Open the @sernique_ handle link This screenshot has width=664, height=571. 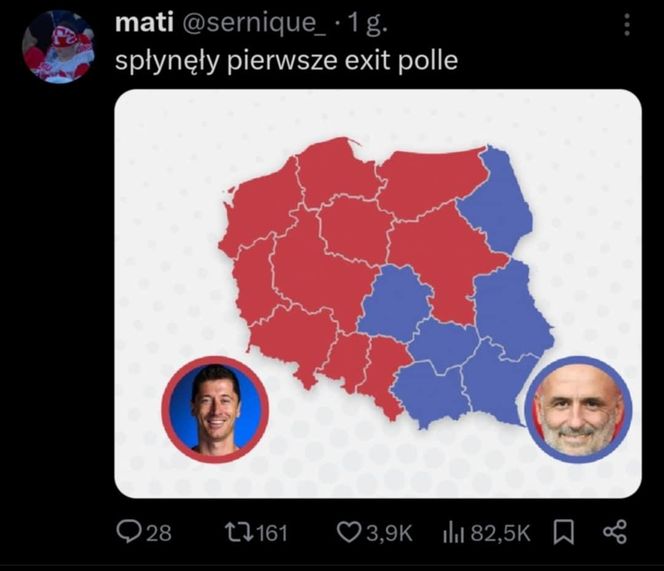coord(254,24)
